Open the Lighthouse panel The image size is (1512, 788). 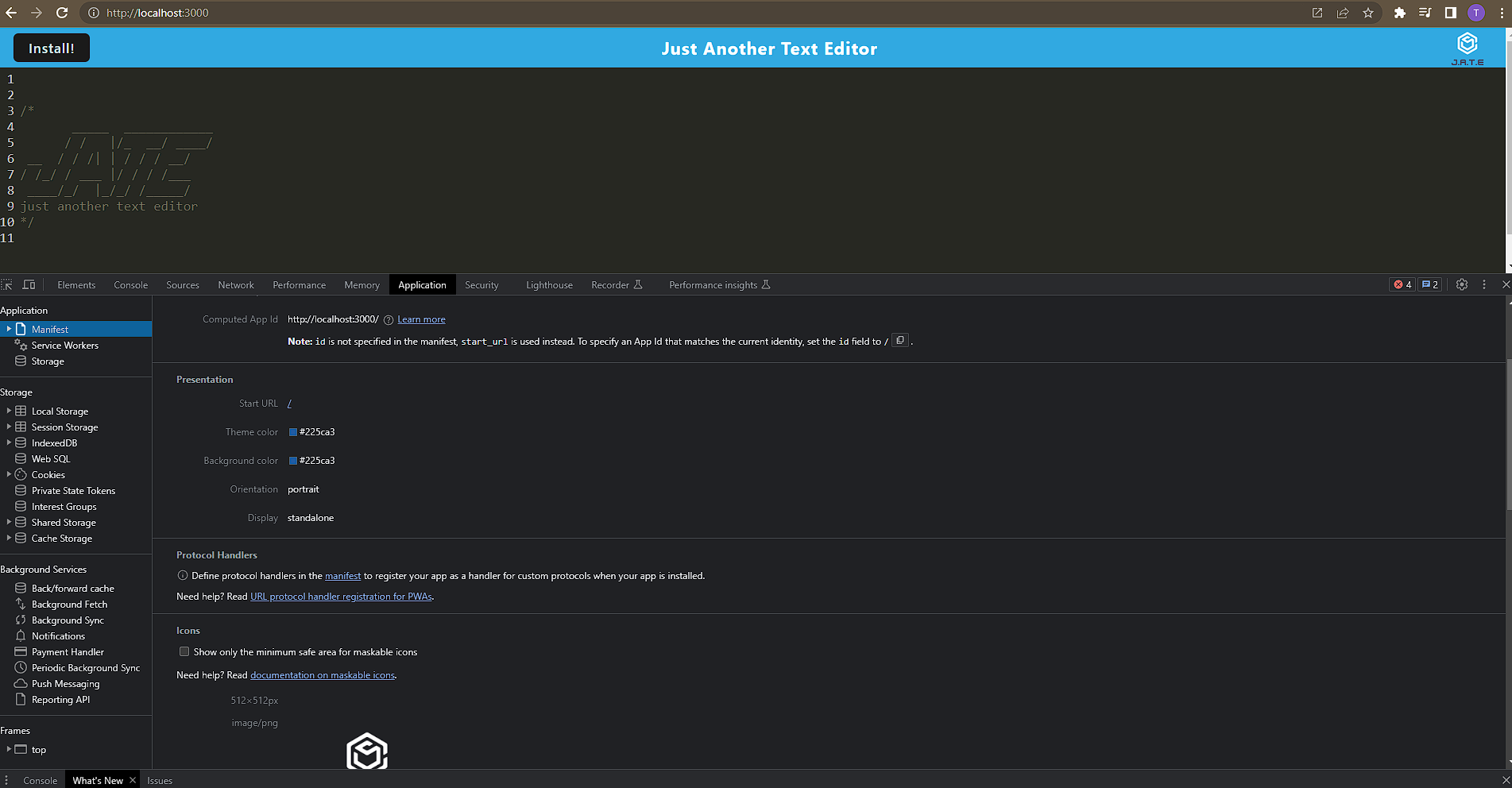548,284
